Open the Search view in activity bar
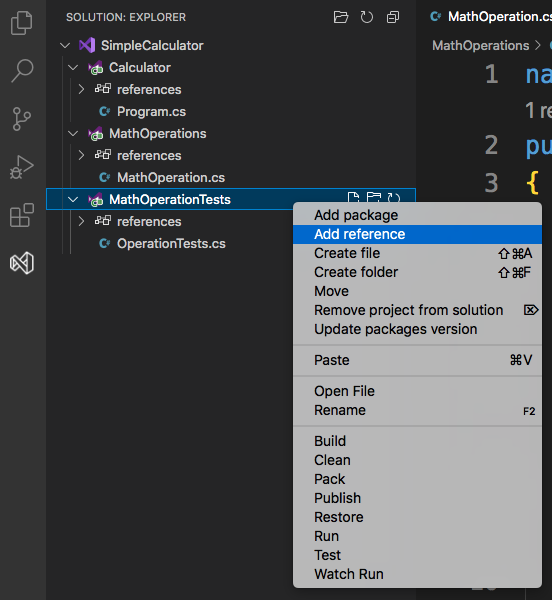Image resolution: width=552 pixels, height=600 pixels. pos(22,70)
